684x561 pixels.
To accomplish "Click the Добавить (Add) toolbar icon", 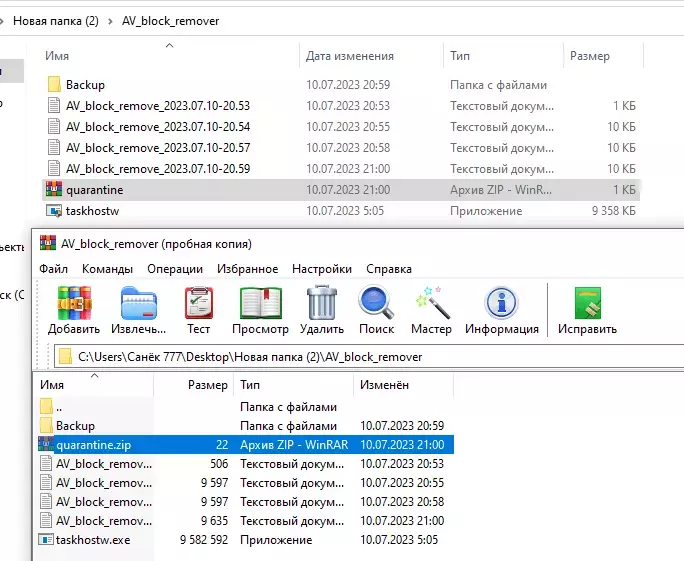I will (x=74, y=303).
